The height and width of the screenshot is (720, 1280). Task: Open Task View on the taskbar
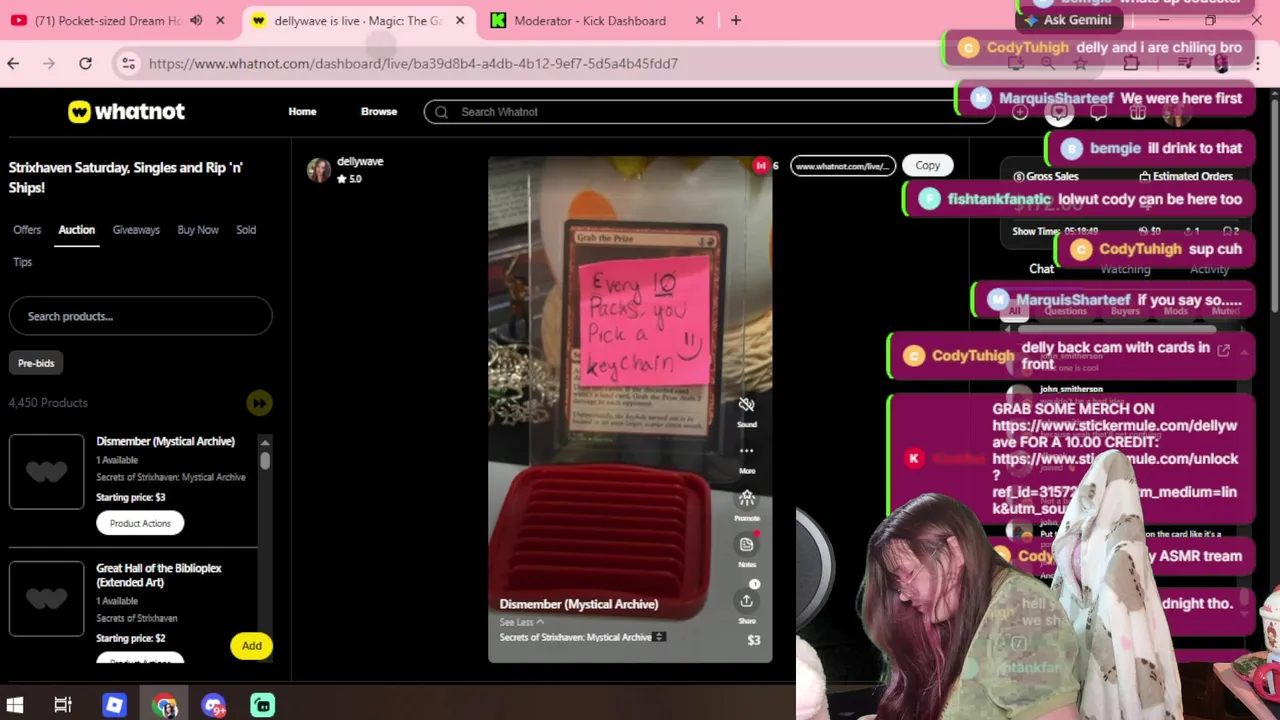point(63,705)
